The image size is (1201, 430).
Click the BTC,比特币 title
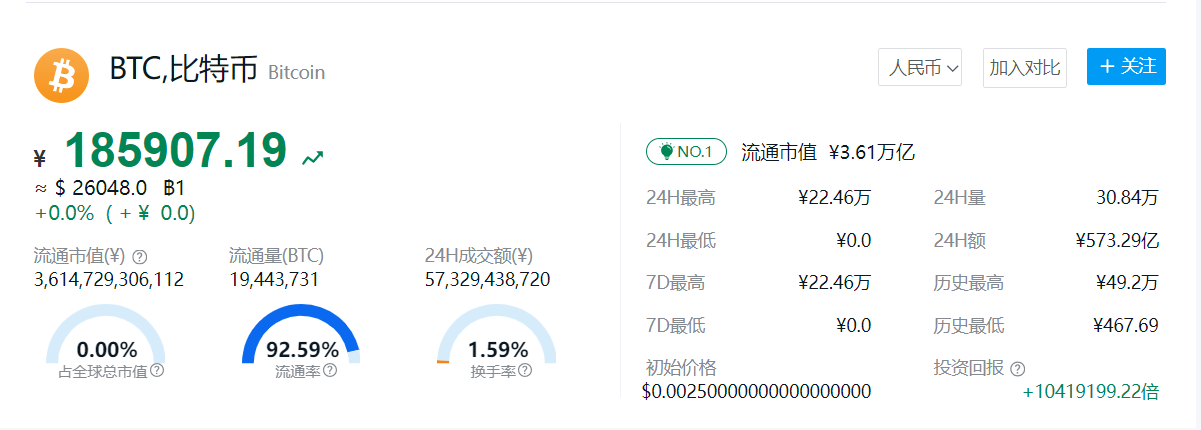click(184, 69)
